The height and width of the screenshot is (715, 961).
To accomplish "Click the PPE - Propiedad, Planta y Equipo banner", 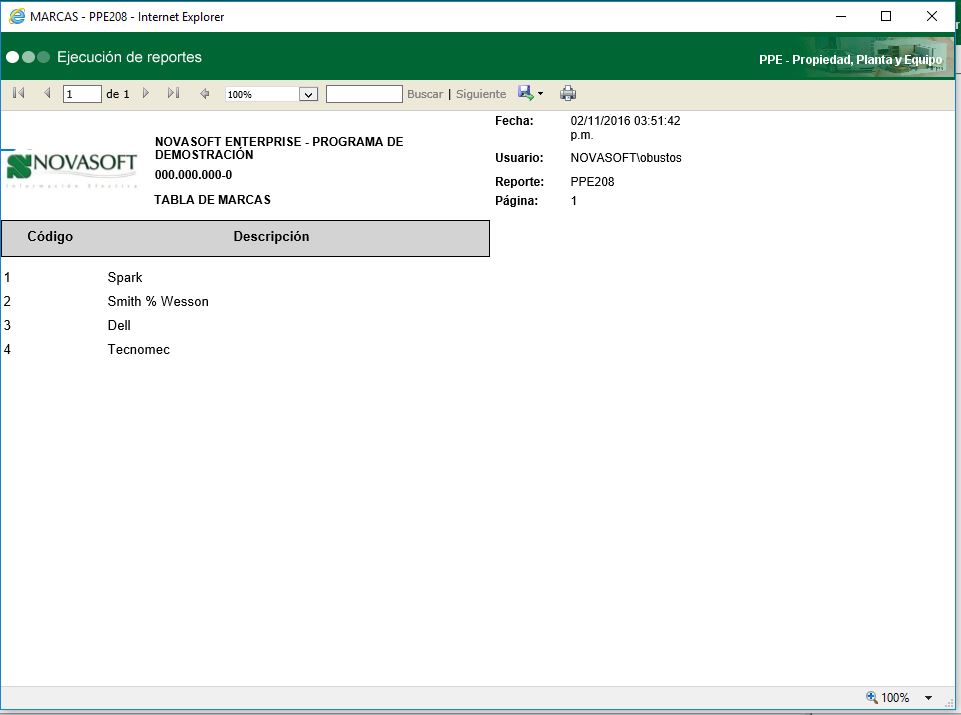I will click(850, 59).
